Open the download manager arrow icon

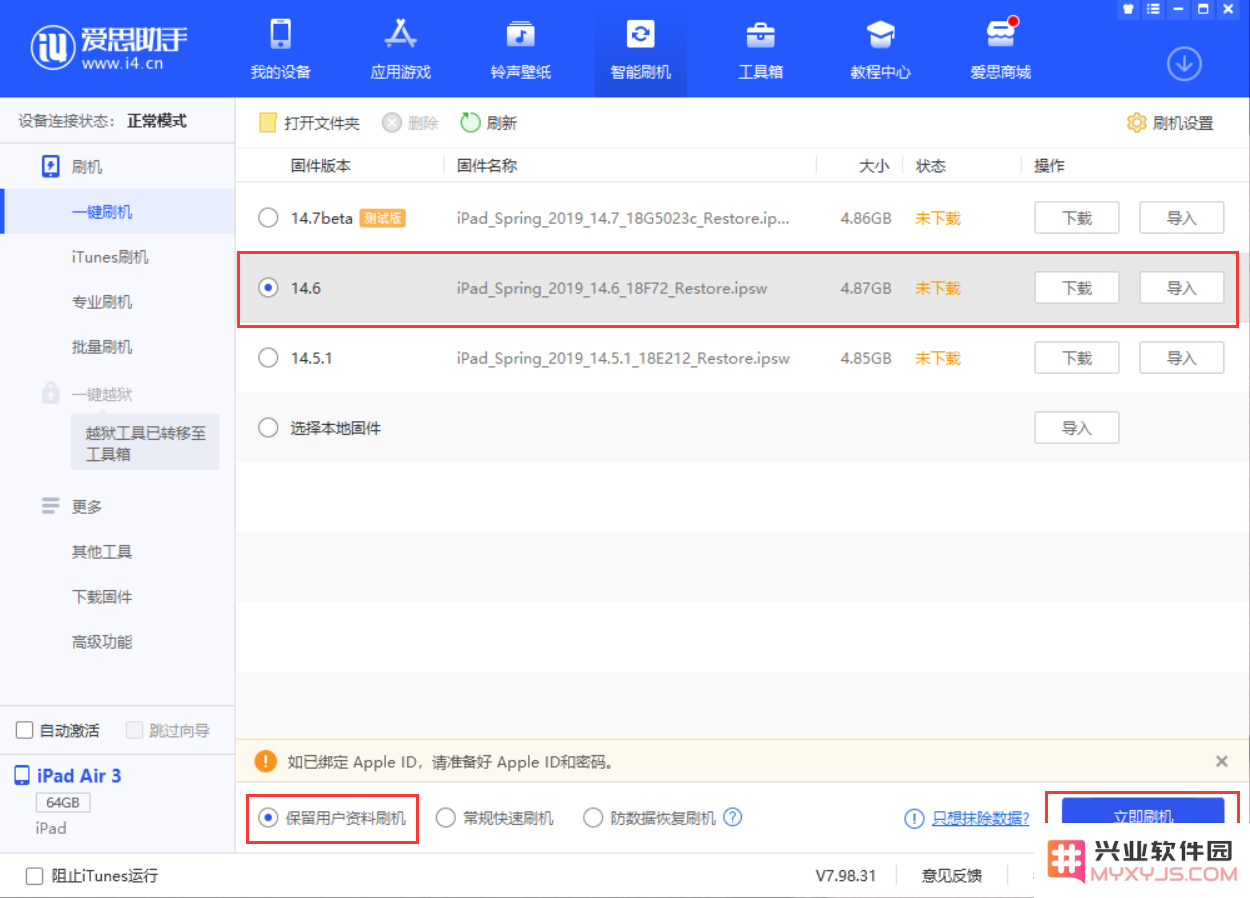[x=1184, y=64]
